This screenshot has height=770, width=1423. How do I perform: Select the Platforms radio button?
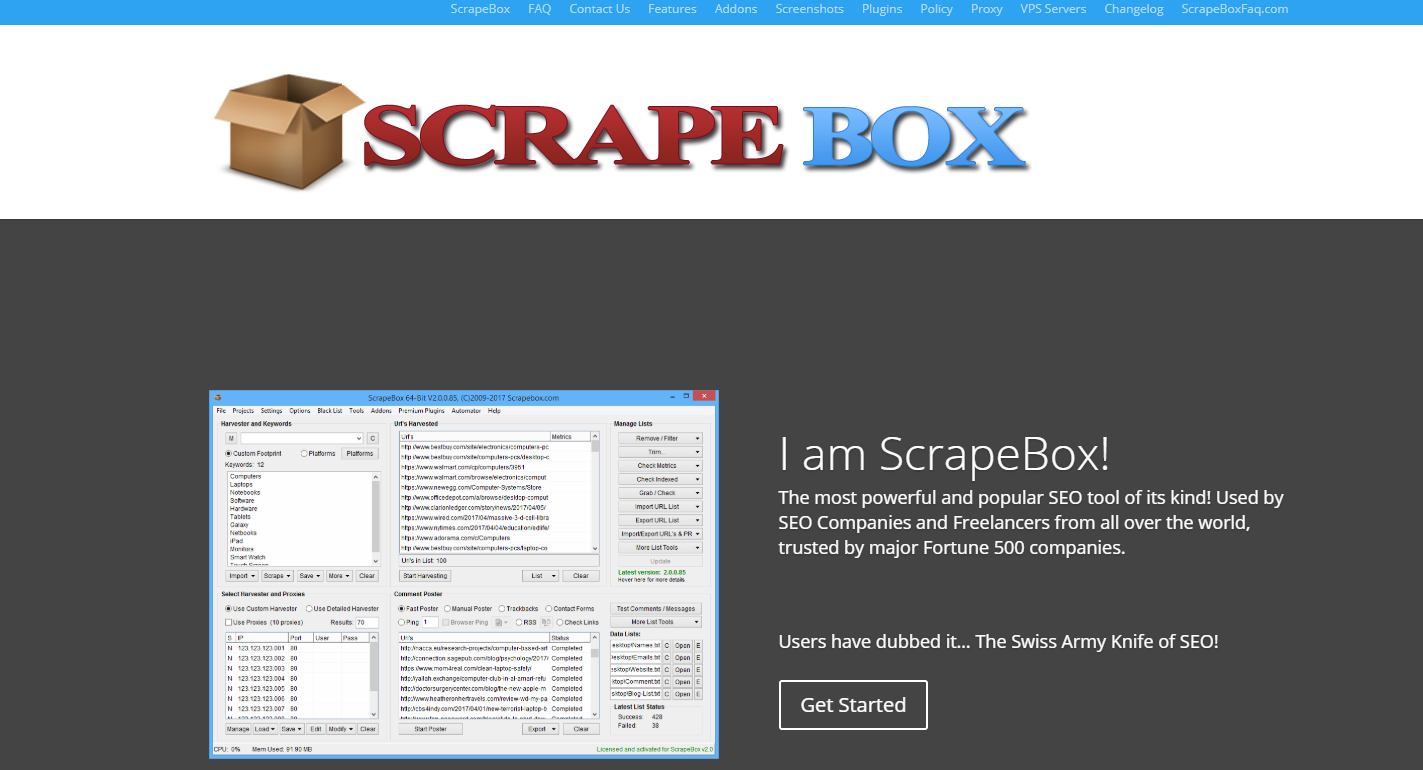pyautogui.click(x=304, y=454)
